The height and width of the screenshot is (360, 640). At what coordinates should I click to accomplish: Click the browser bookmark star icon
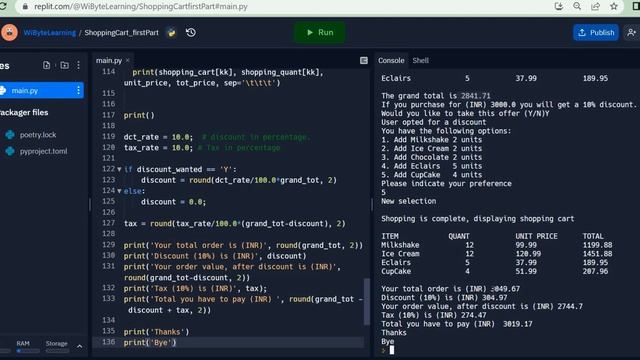613,6
